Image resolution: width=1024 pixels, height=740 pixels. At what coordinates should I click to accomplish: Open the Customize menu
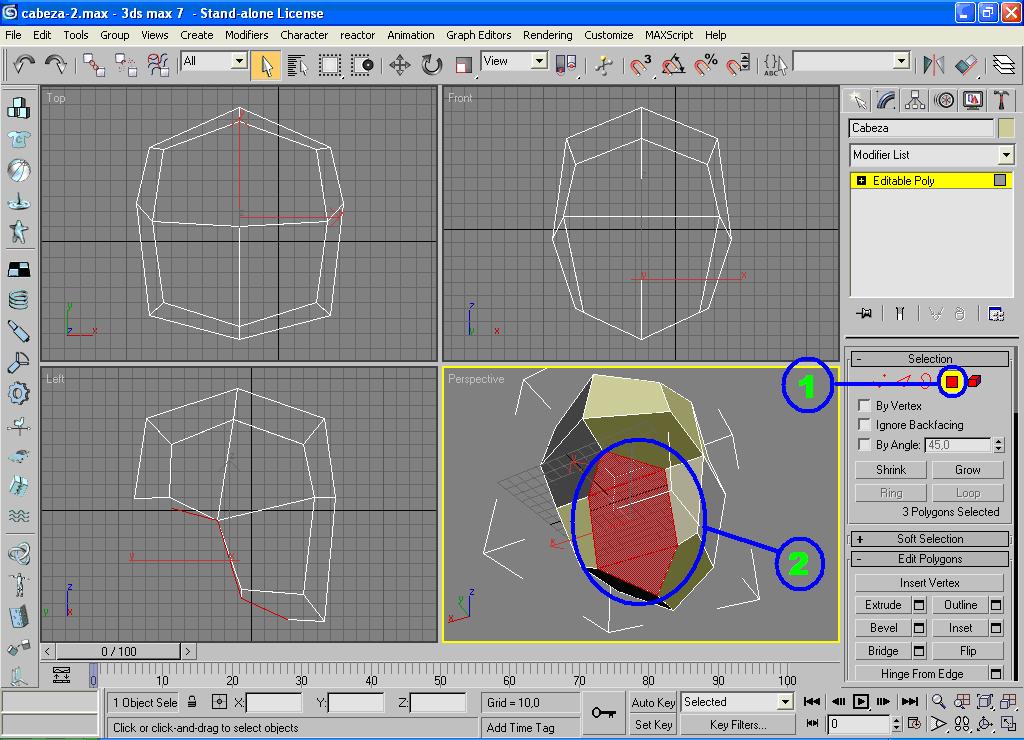coord(608,35)
